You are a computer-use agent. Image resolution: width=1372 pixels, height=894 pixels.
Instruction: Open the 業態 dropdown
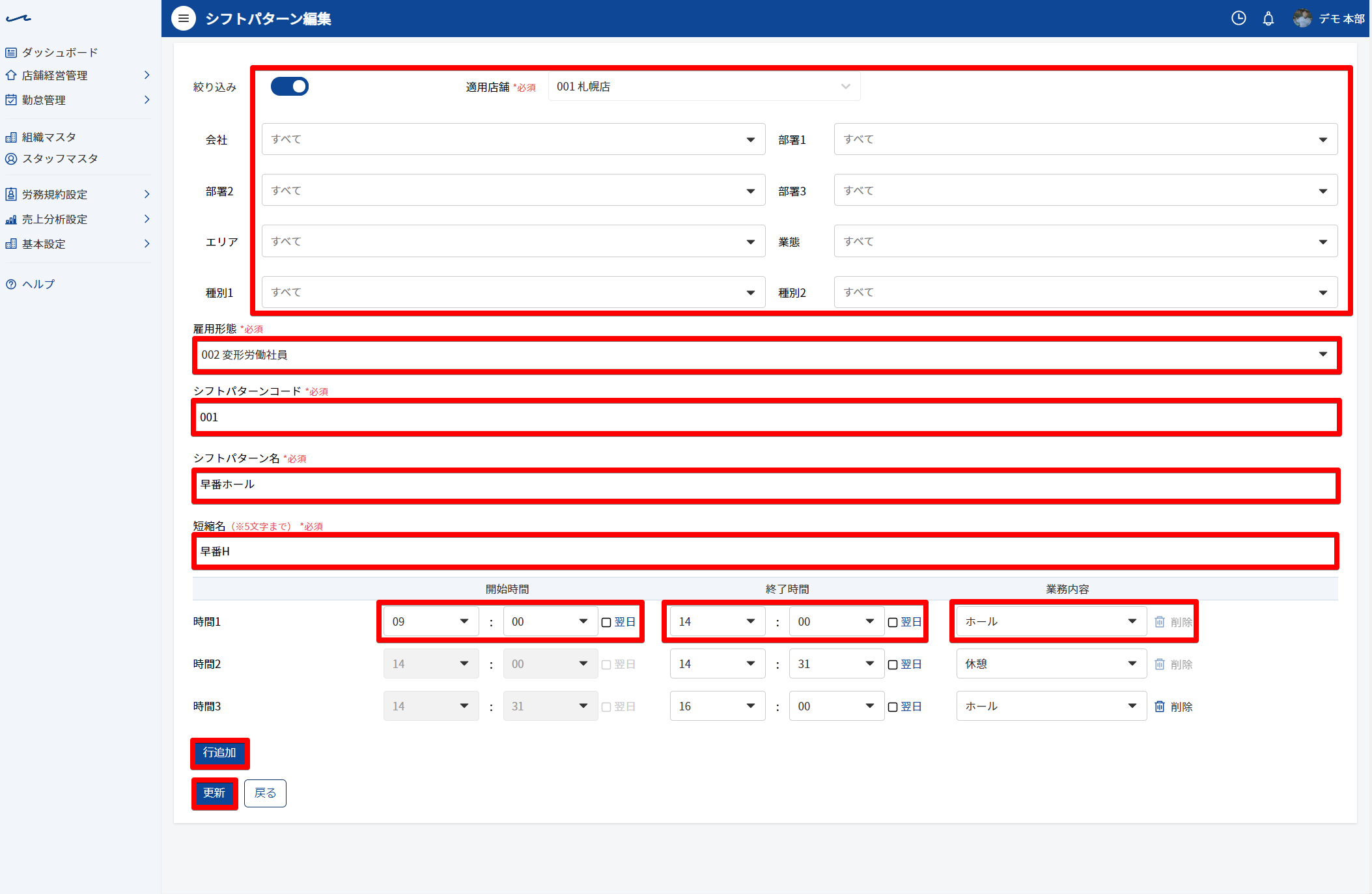(1085, 241)
